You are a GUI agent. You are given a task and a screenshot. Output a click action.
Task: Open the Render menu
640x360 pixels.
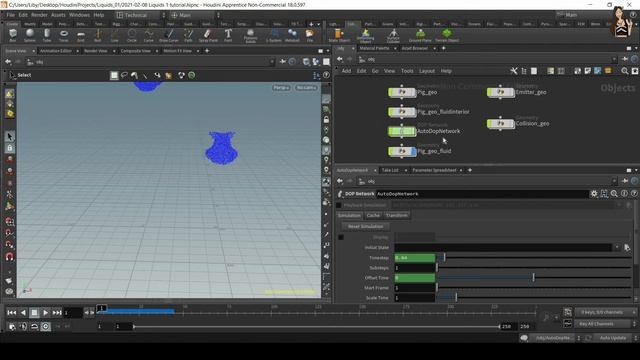39,15
